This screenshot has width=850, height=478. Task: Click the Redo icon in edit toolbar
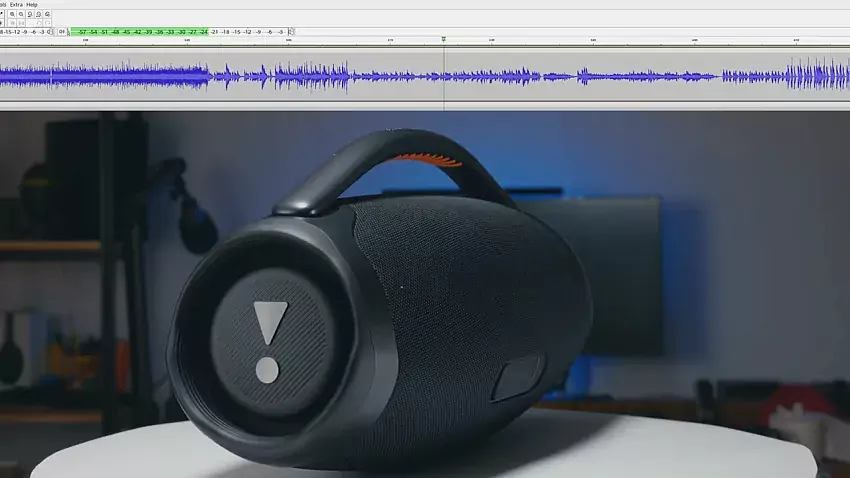point(47,23)
